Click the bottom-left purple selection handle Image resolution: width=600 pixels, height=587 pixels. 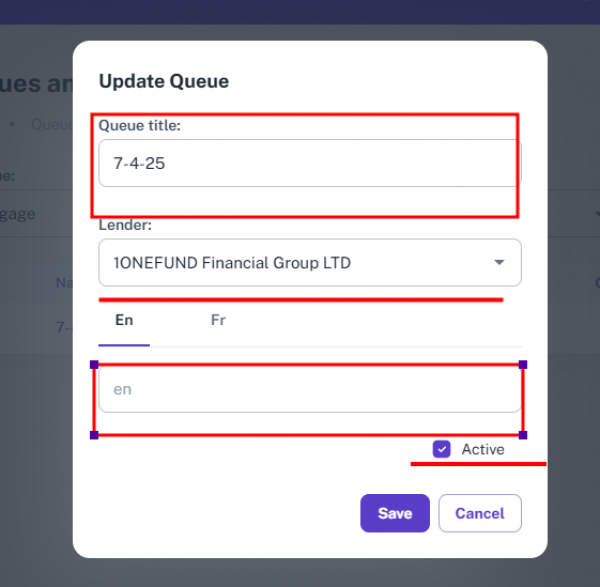tap(94, 435)
